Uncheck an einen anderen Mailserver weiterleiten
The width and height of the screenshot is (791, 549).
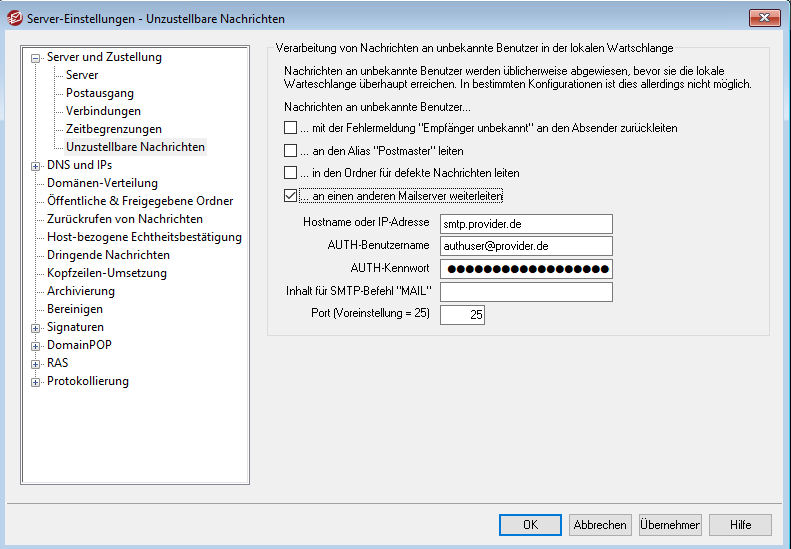tap(291, 196)
